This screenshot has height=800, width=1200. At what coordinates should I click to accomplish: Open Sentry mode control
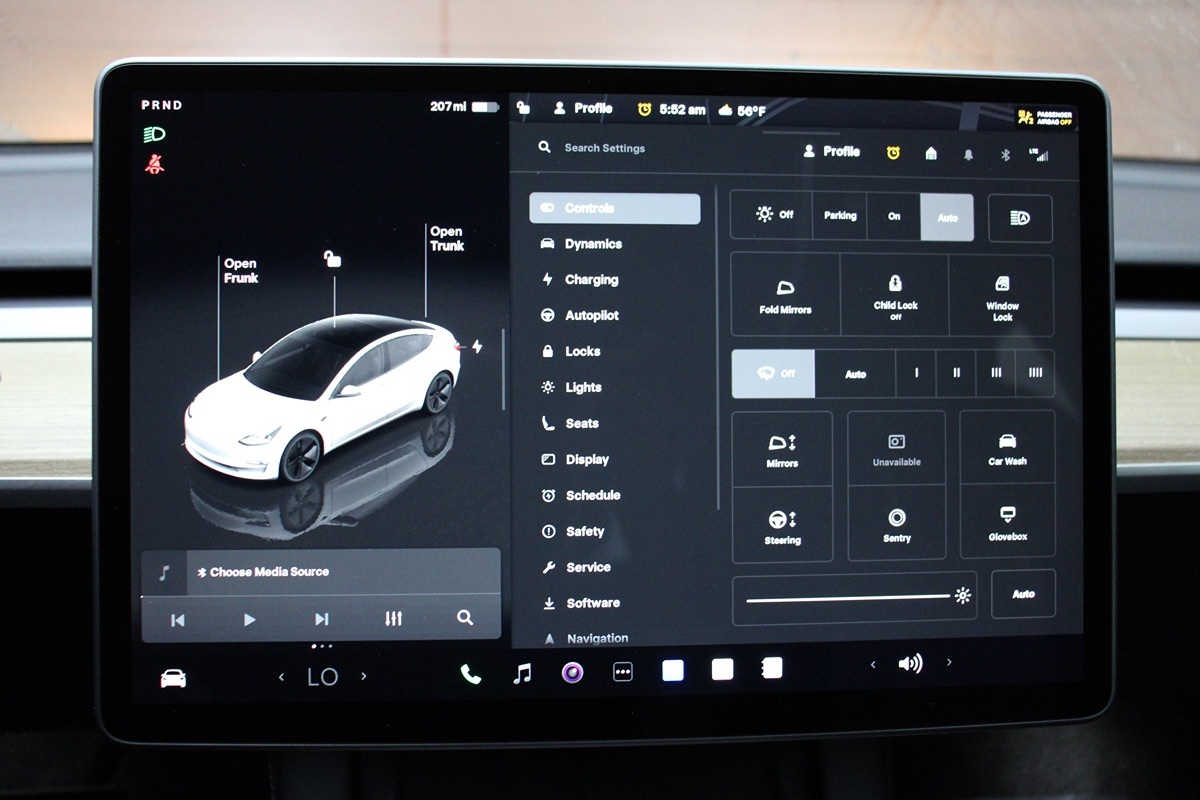(x=896, y=524)
